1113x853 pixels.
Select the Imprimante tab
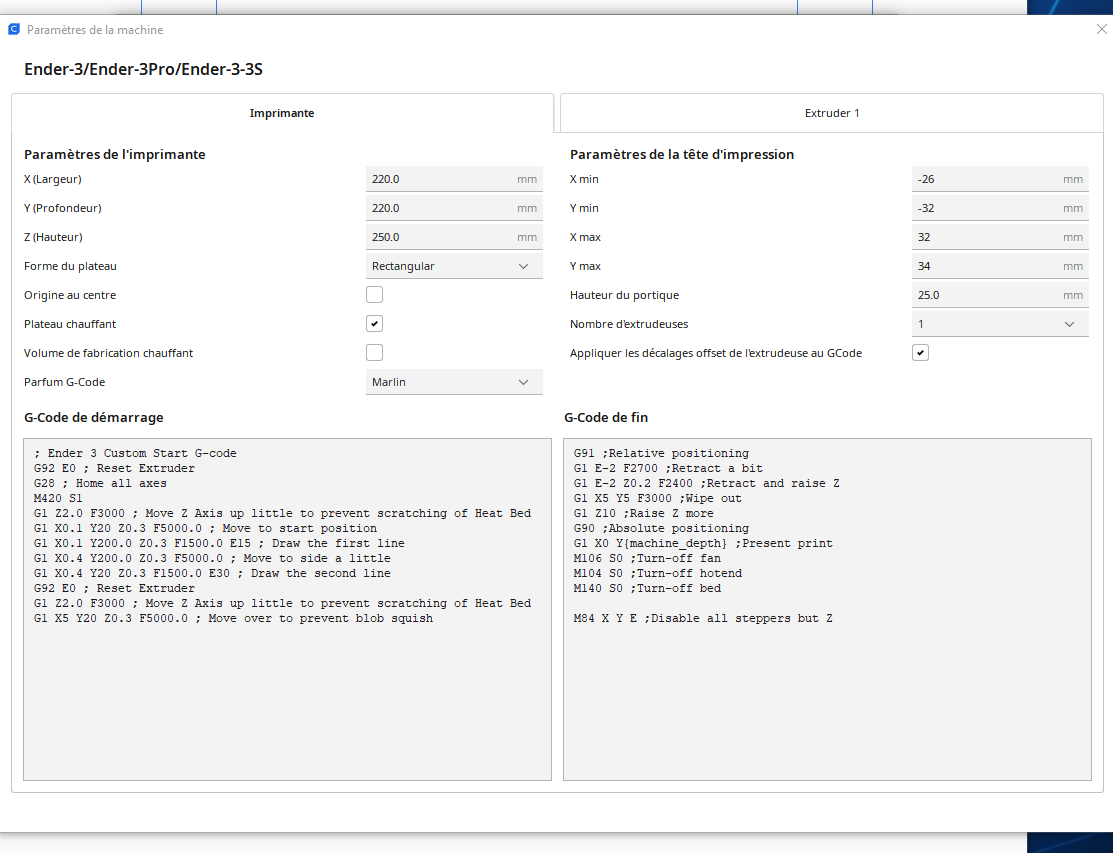tap(282, 113)
